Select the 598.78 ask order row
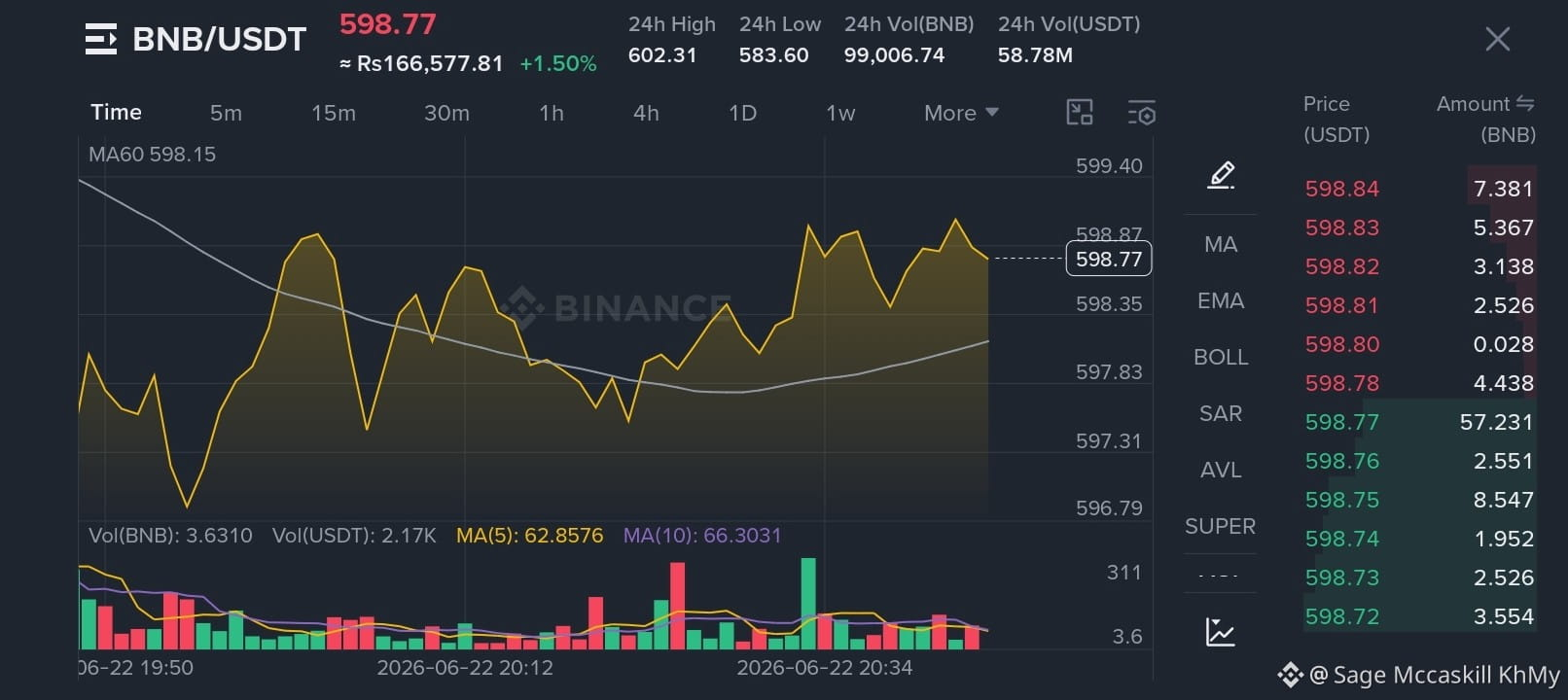Viewport: 1568px width, 700px height. pos(1419,383)
